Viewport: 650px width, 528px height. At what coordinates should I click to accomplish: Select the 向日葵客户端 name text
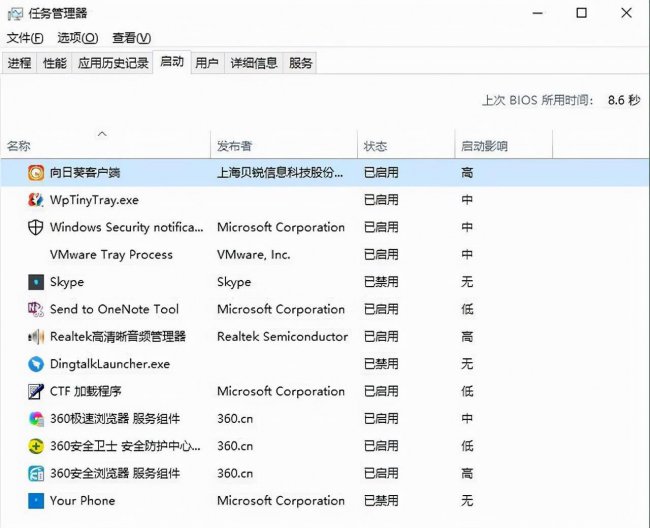coord(85,172)
